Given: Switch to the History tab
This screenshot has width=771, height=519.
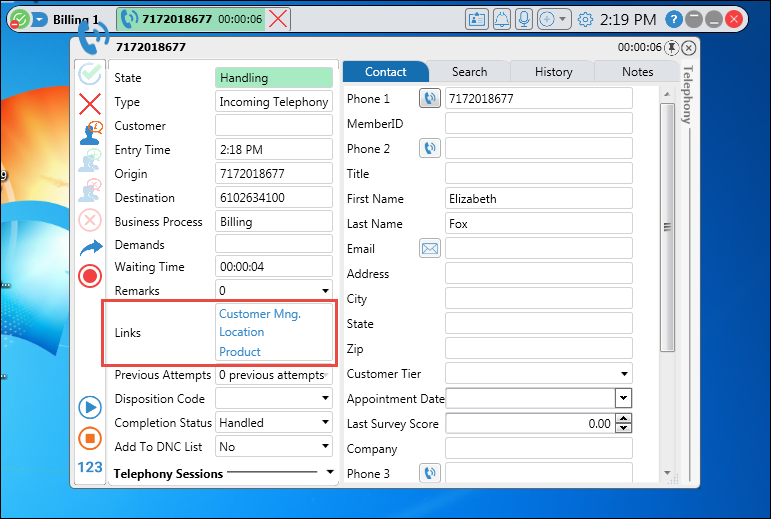Looking at the screenshot, I should coord(553,72).
